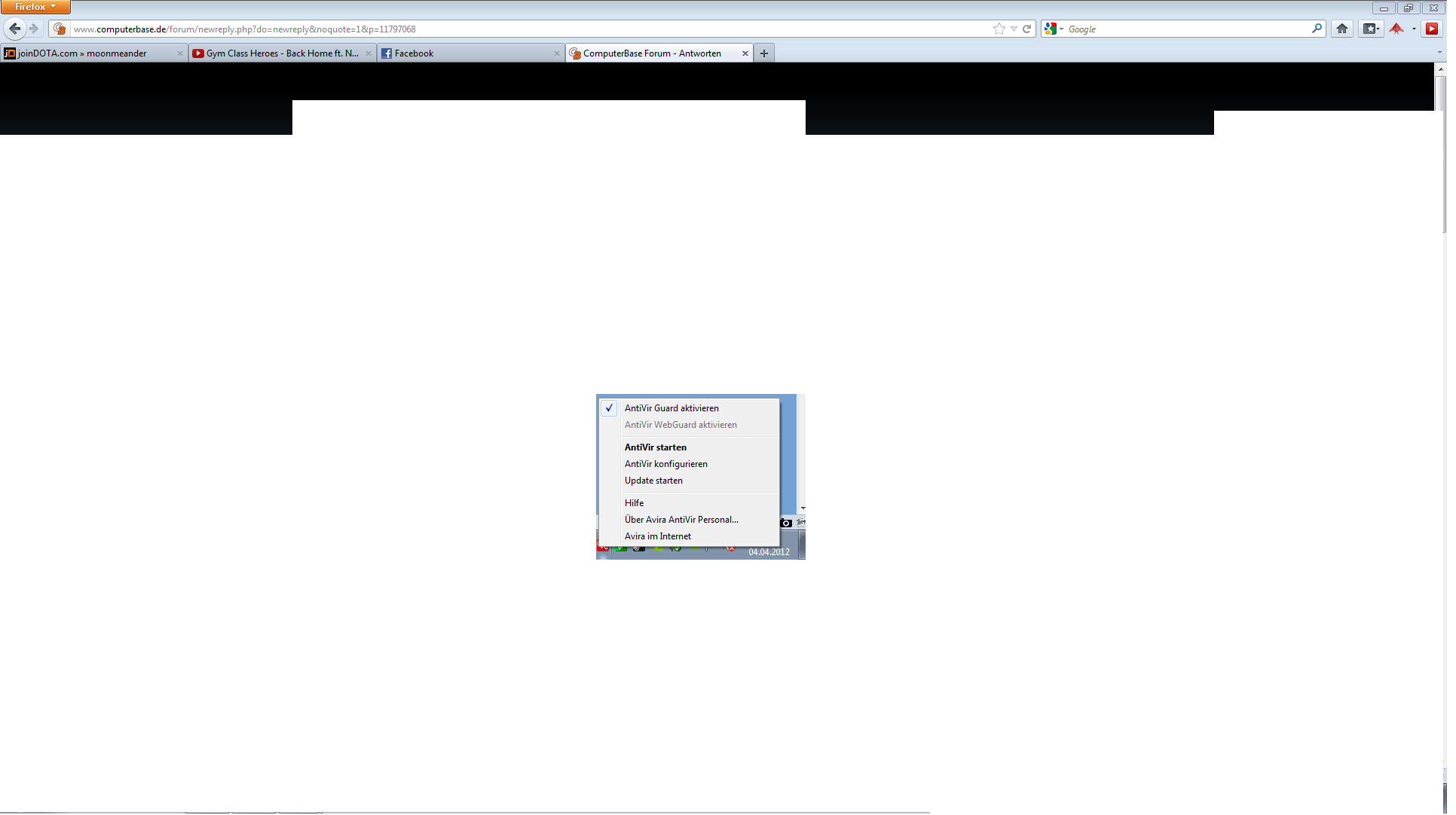Choose AntiVir konfigurieren from context menu

click(x=665, y=464)
